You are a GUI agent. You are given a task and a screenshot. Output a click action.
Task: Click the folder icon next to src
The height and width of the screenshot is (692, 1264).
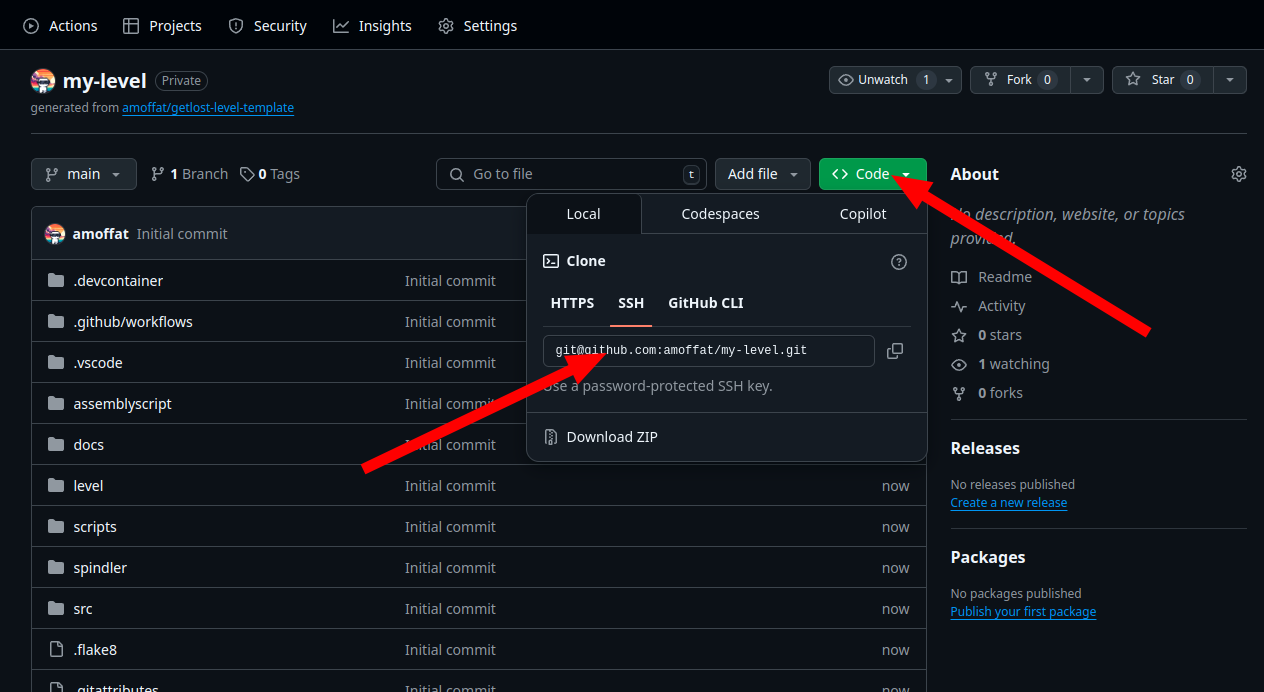[x=56, y=609]
